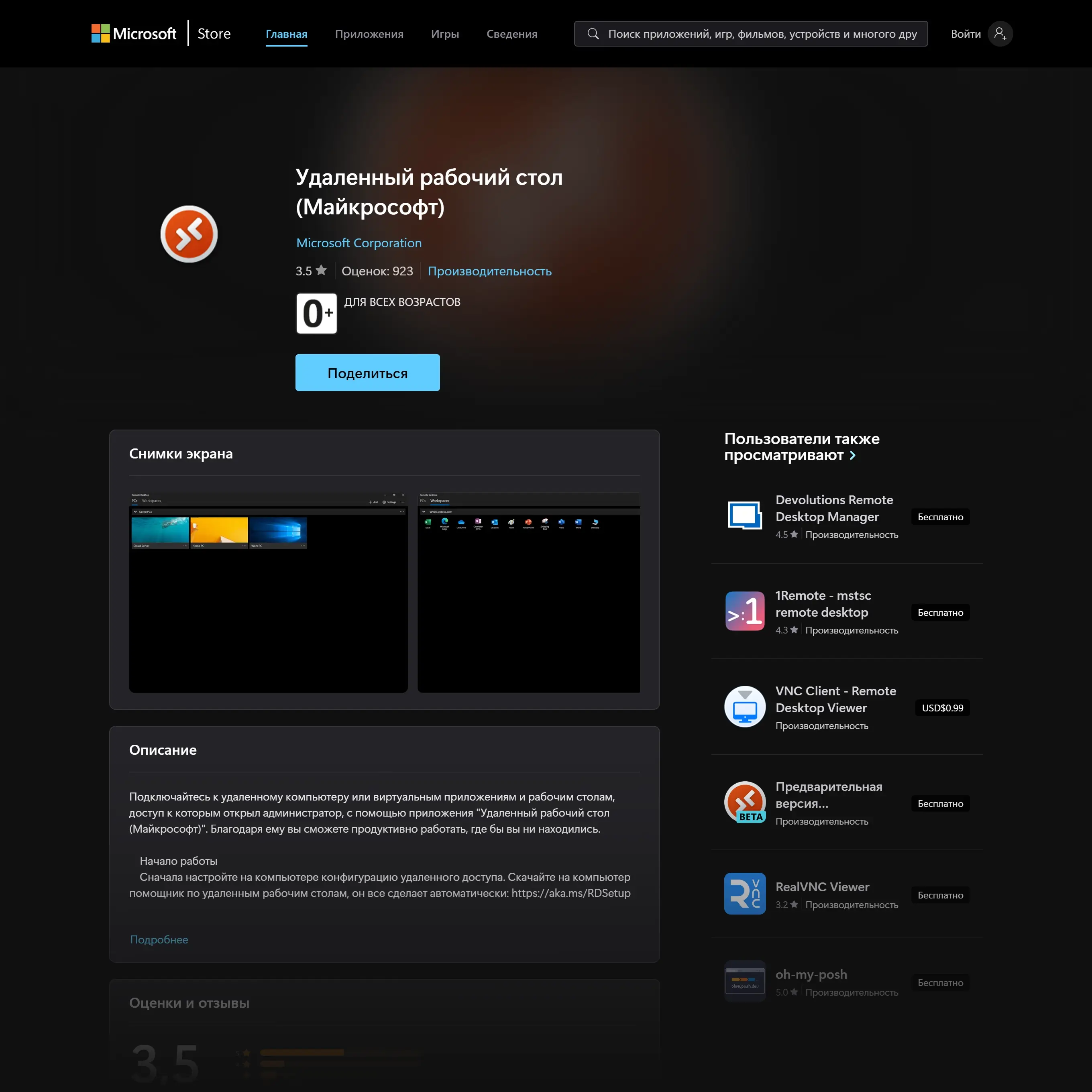Open oh-my-posh title
The width and height of the screenshot is (1092, 1092).
[811, 974]
